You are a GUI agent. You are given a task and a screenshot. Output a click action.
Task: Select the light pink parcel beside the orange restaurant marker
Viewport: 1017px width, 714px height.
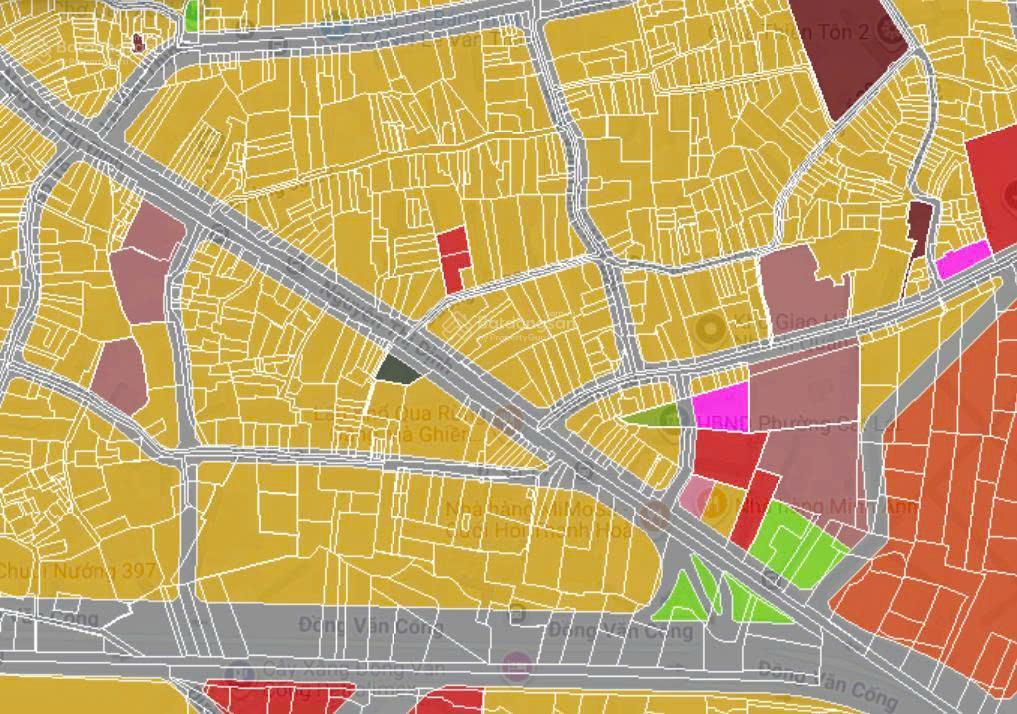[695, 494]
